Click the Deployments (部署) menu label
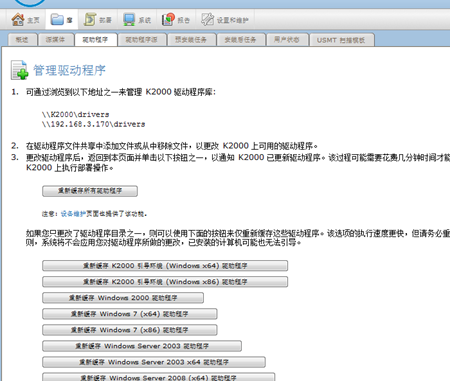450x381 pixels. click(105, 20)
